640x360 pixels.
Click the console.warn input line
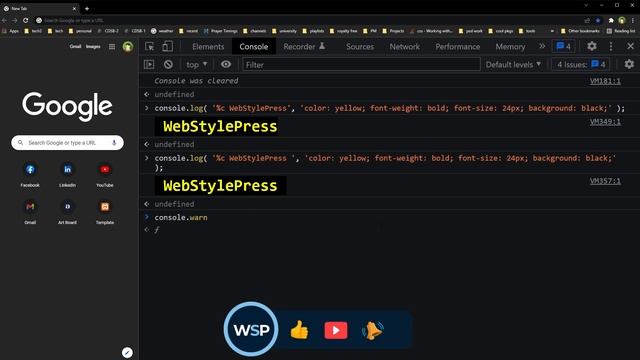click(x=181, y=218)
